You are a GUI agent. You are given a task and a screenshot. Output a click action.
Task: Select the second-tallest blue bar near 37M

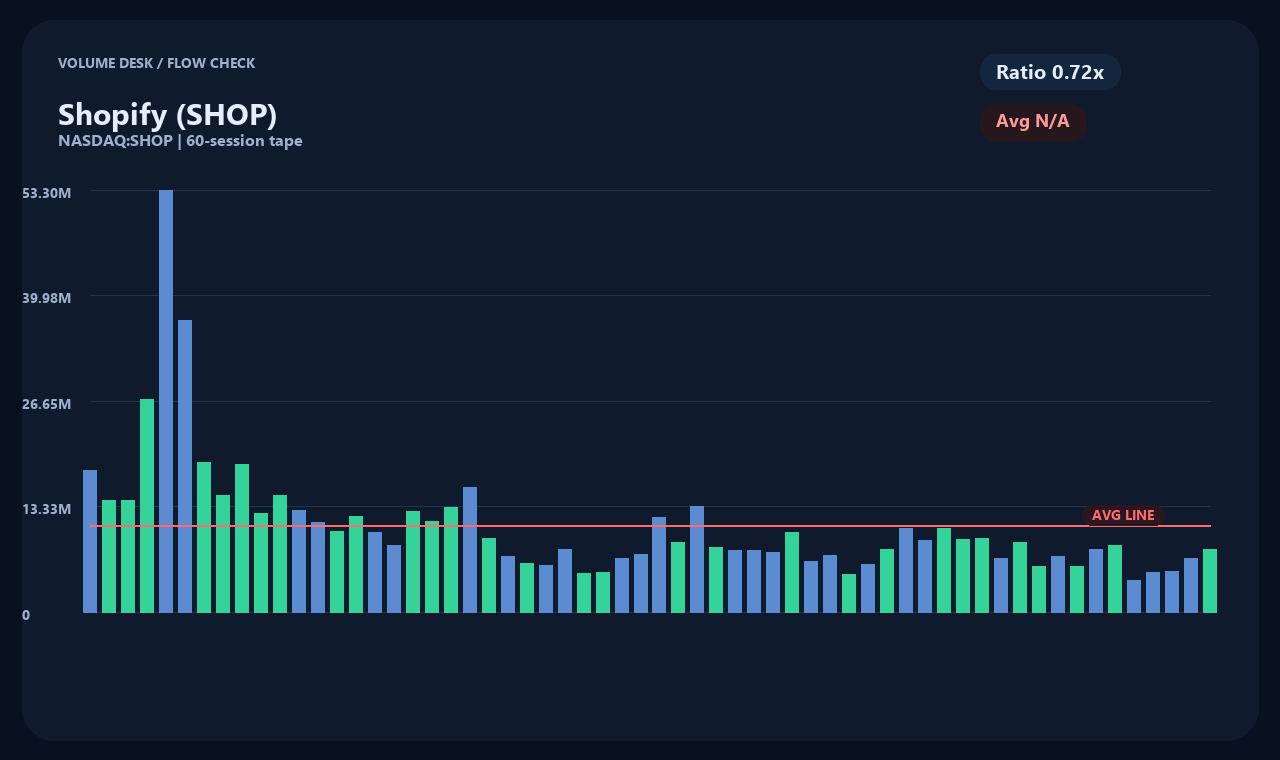tap(185, 466)
